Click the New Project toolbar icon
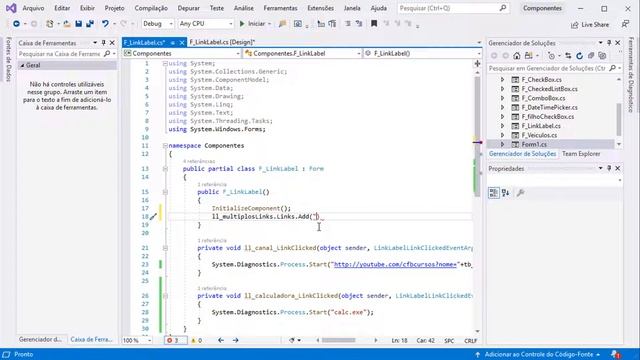Screen dimensions: 640x360 [x=50, y=24]
